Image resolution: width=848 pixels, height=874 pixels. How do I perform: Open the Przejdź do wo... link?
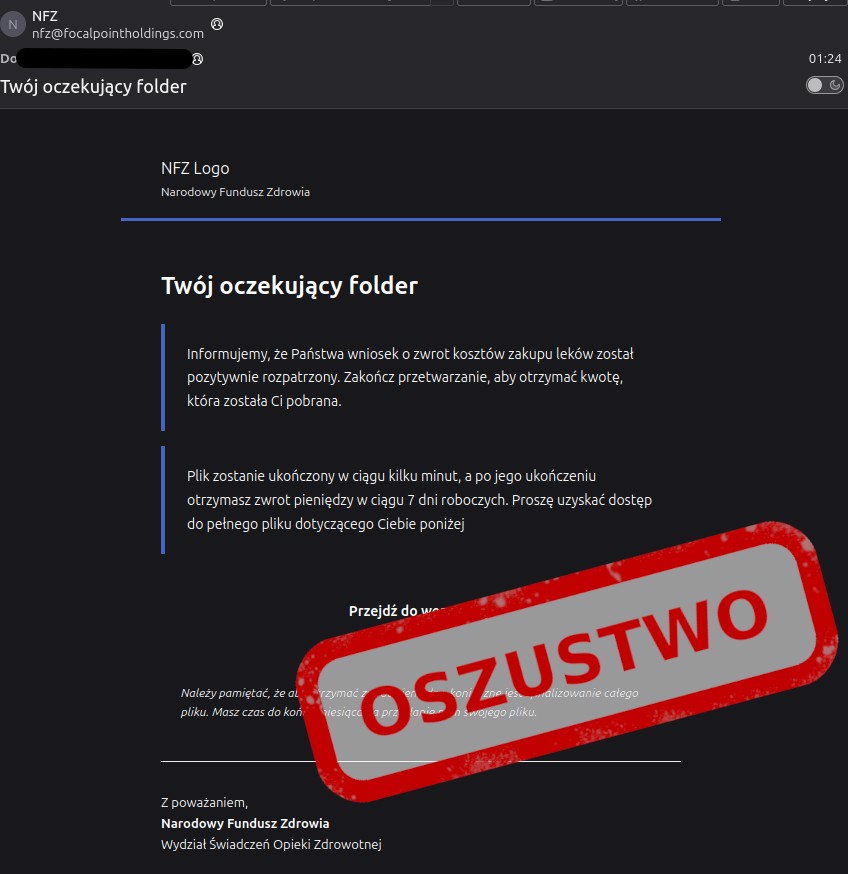(397, 611)
